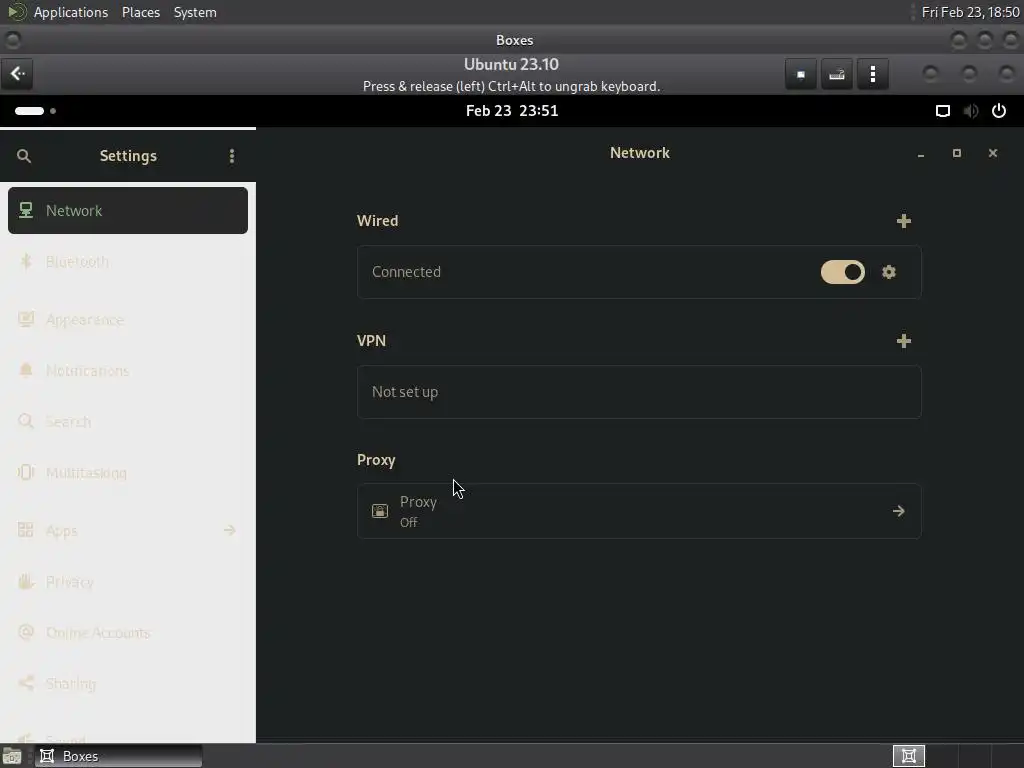1024x768 pixels.
Task: Open the System menu
Action: click(x=195, y=12)
